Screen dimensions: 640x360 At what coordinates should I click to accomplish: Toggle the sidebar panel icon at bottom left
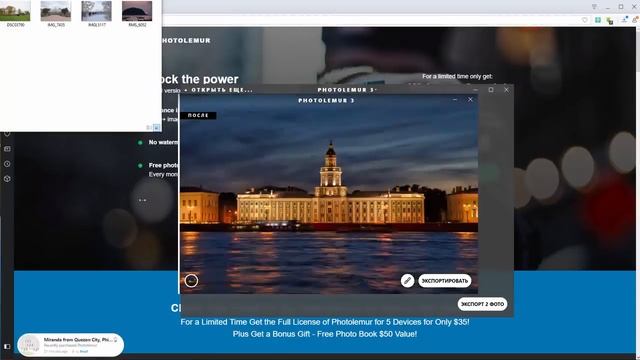[x=7, y=347]
